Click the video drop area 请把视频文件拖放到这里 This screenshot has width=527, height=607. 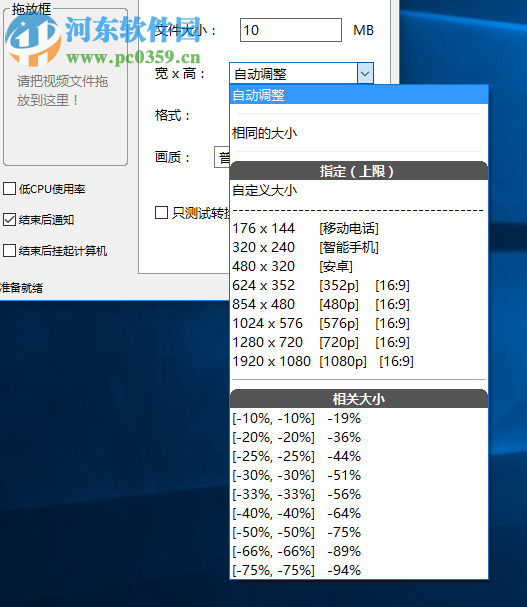65,87
